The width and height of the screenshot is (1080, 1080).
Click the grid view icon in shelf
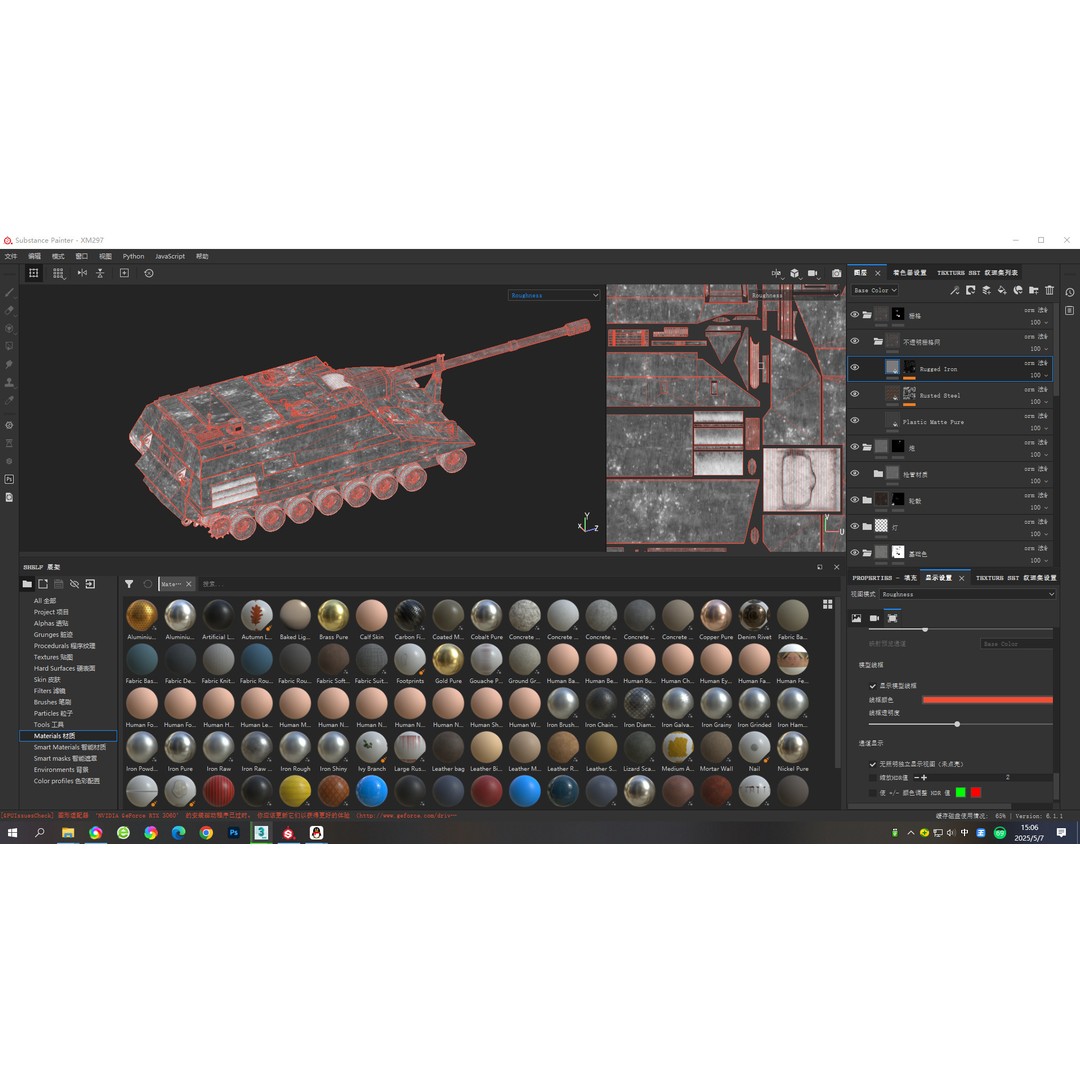coord(828,604)
